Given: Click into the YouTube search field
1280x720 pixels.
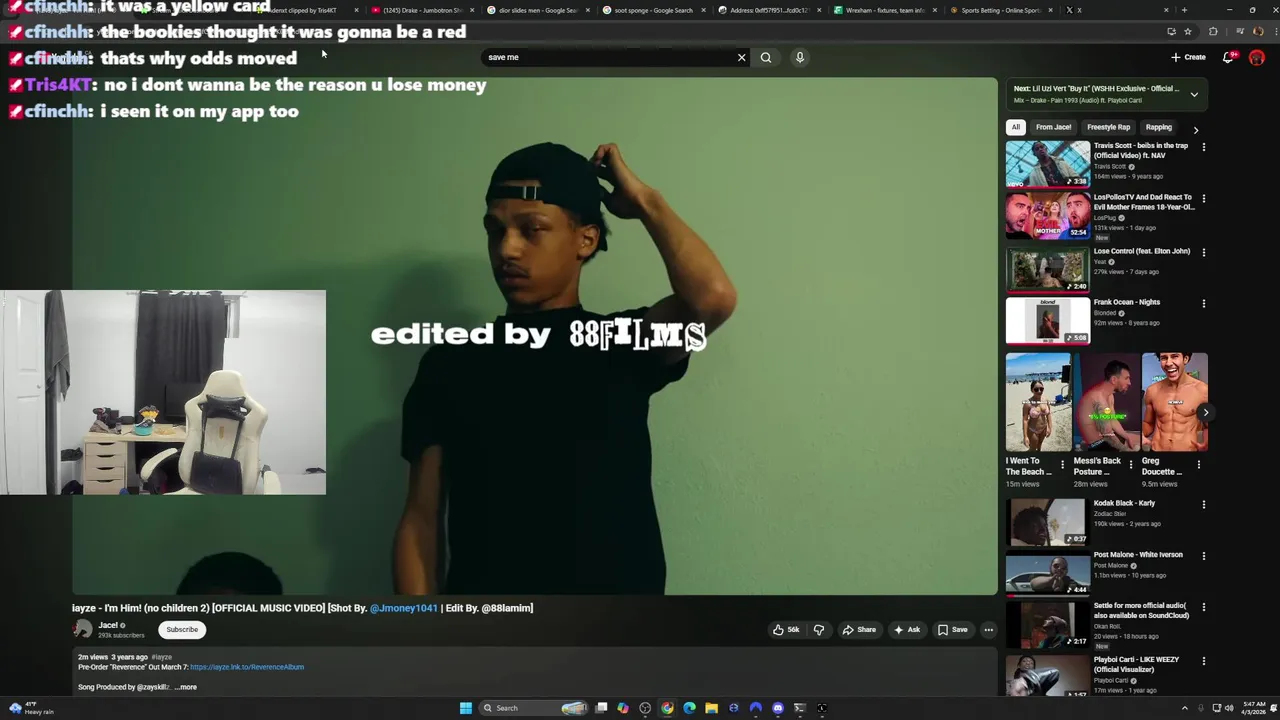Looking at the screenshot, I should point(610,57).
